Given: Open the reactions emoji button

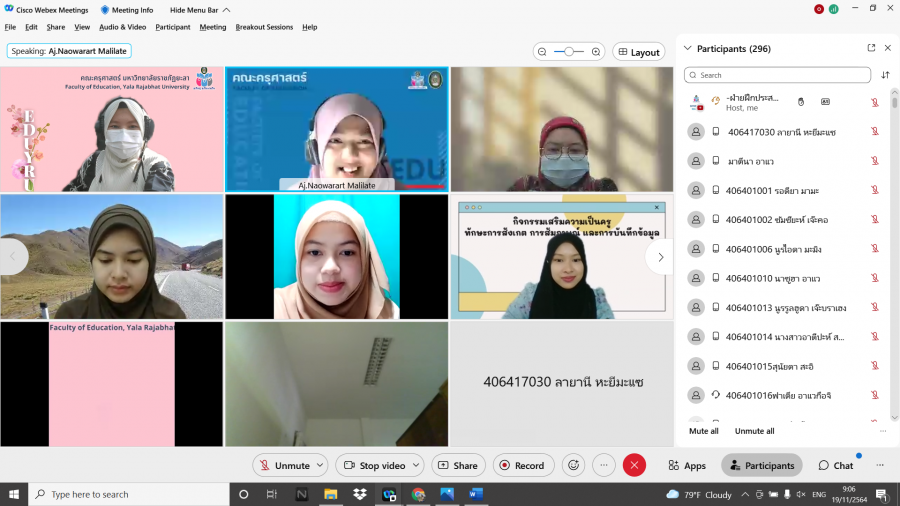Looking at the screenshot, I should point(574,465).
